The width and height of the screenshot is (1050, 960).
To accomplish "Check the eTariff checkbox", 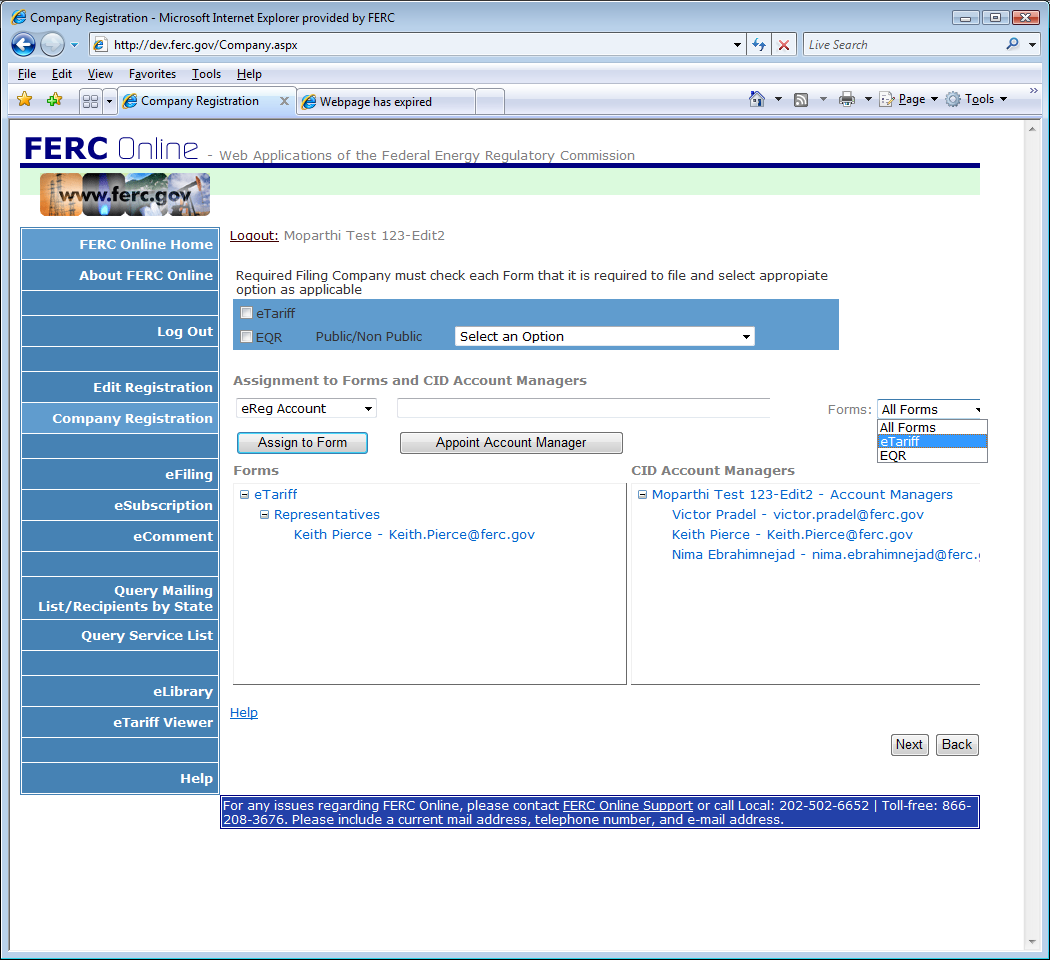I will coord(246,313).
